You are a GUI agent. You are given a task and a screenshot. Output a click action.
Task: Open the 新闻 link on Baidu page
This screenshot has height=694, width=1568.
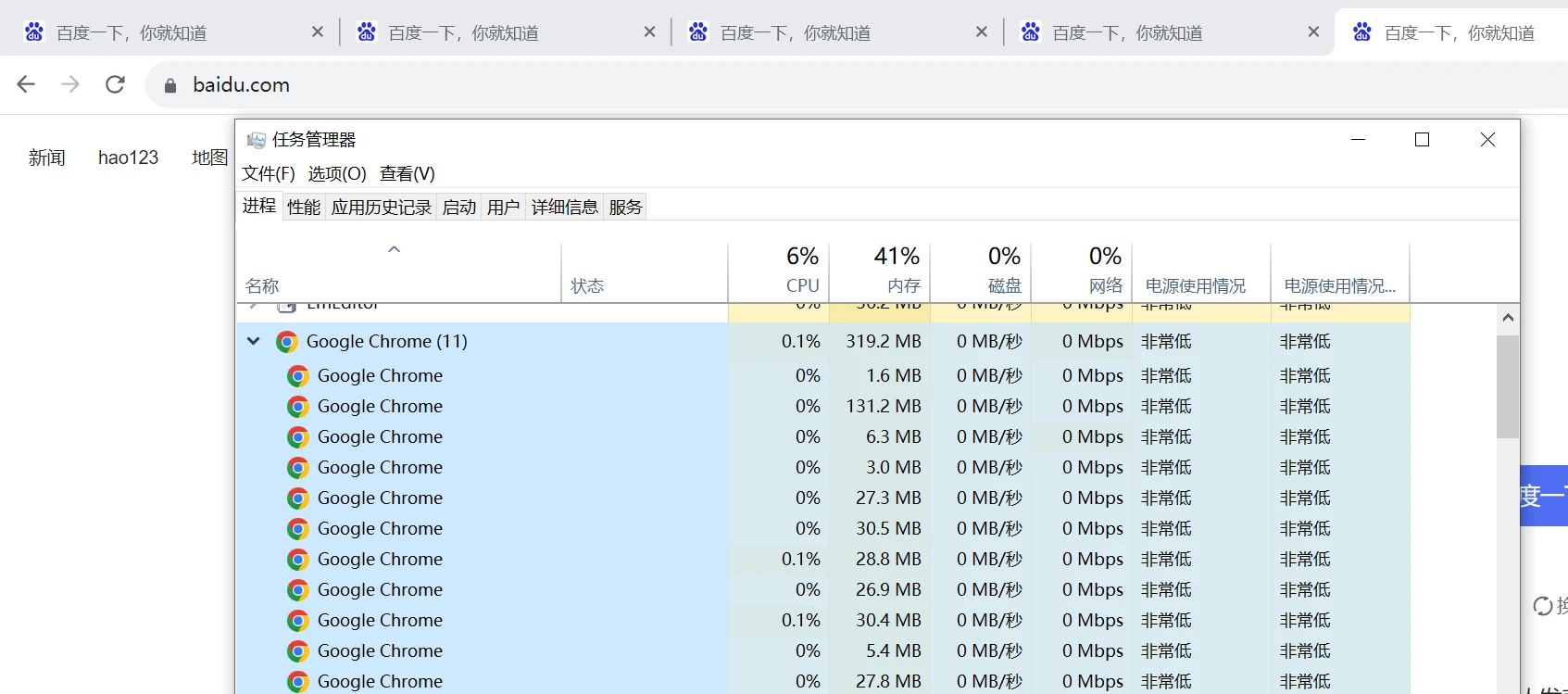click(x=47, y=158)
